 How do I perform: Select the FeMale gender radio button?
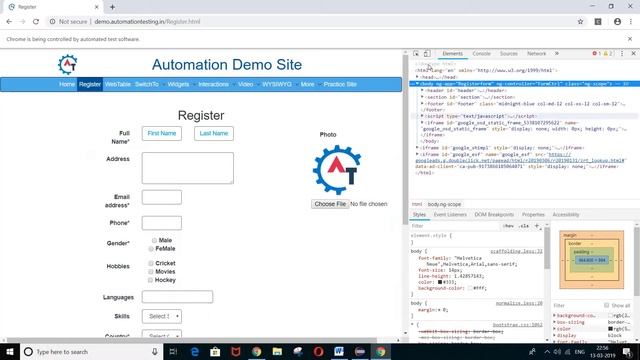click(x=151, y=249)
